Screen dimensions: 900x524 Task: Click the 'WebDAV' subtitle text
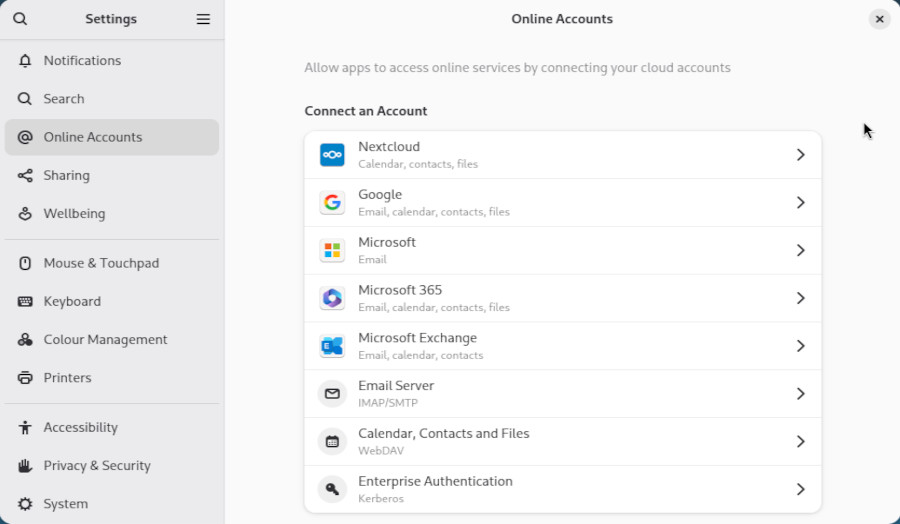coord(381,451)
